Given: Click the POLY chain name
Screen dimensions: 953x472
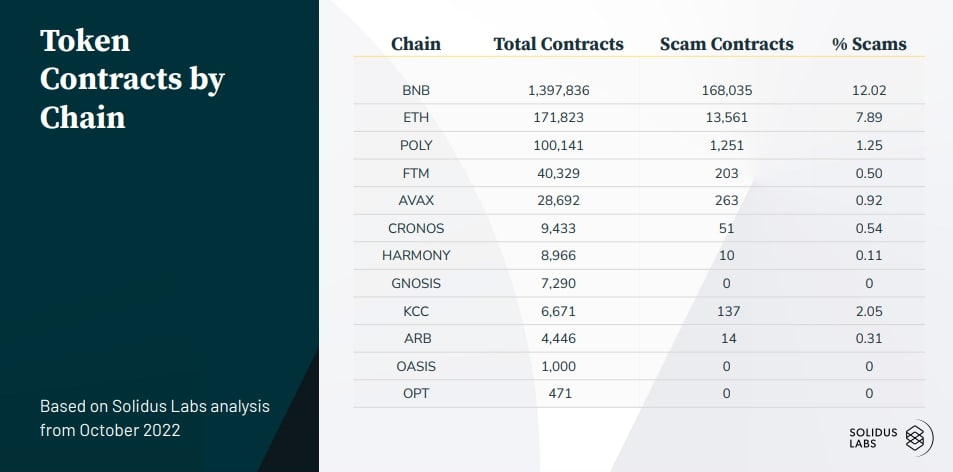Looking at the screenshot, I should click(415, 145).
